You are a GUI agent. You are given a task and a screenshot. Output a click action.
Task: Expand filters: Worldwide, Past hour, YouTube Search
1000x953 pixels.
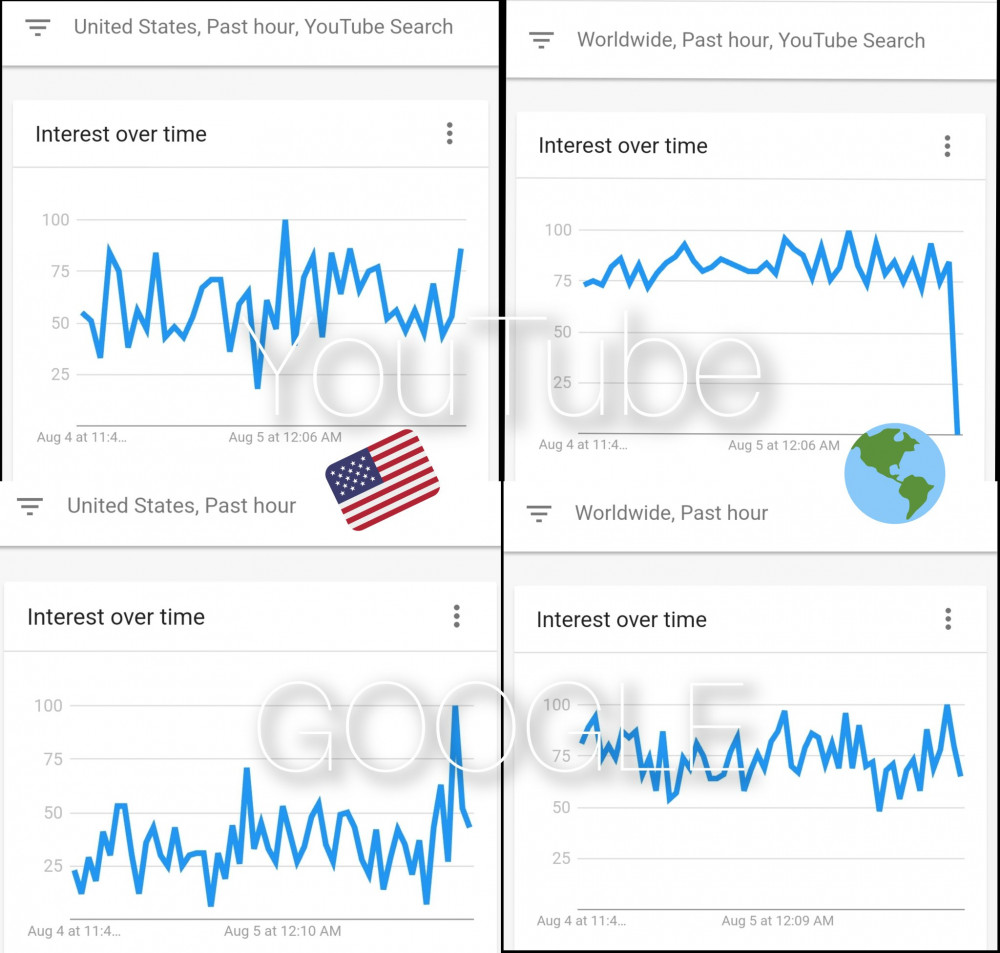click(751, 40)
